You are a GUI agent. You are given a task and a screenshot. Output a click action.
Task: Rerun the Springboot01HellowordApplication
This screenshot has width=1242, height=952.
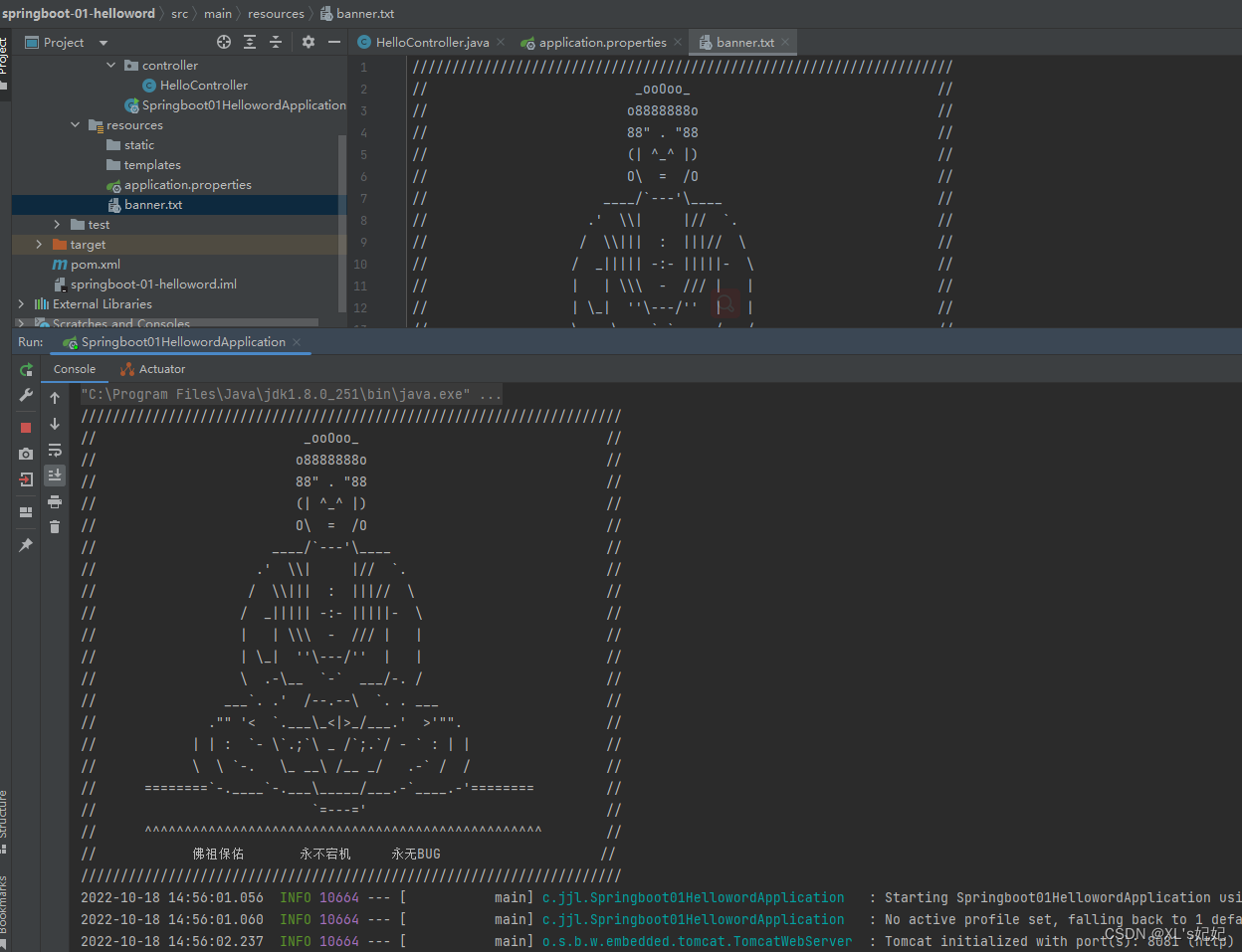[x=25, y=370]
